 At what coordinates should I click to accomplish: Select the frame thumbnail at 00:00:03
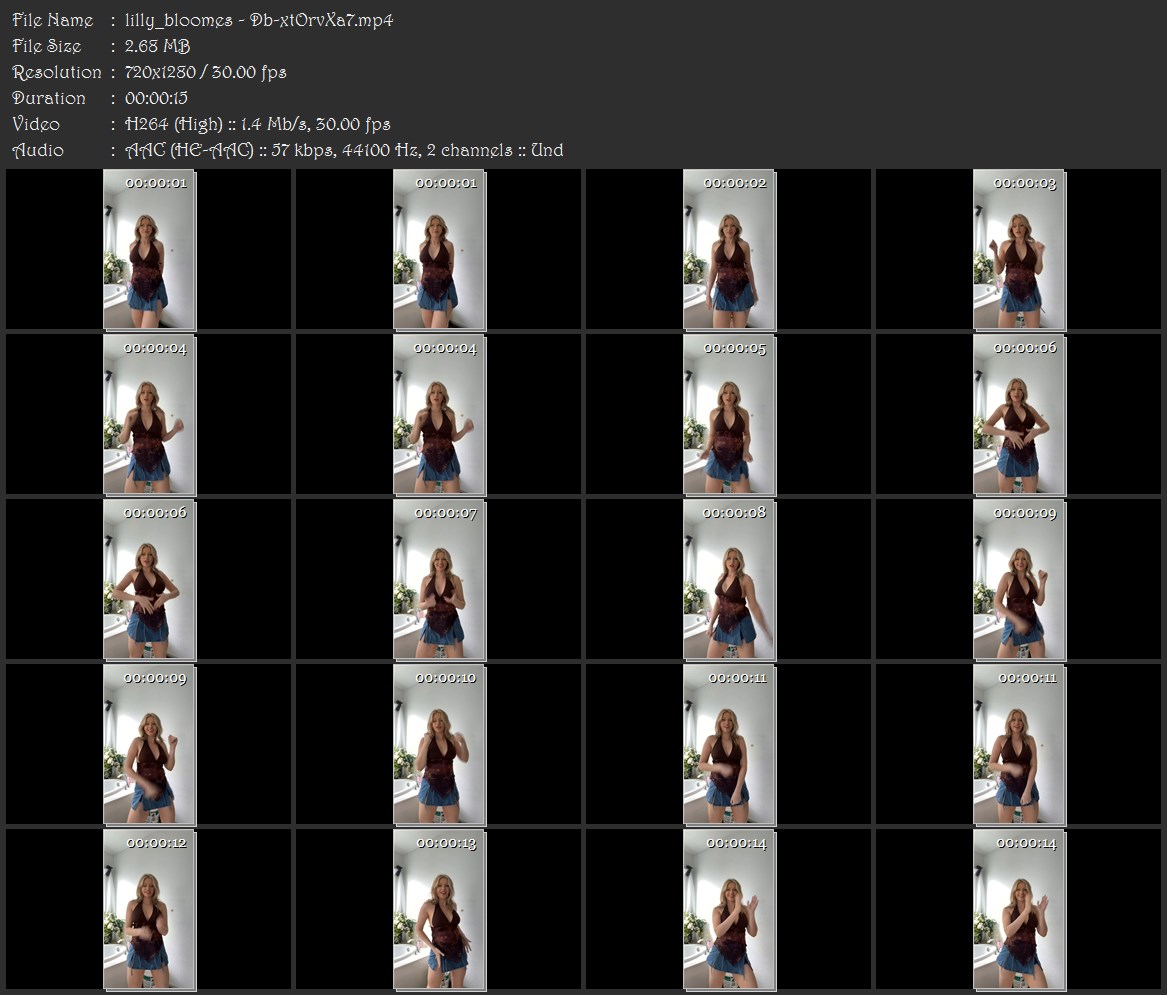pyautogui.click(x=1020, y=249)
